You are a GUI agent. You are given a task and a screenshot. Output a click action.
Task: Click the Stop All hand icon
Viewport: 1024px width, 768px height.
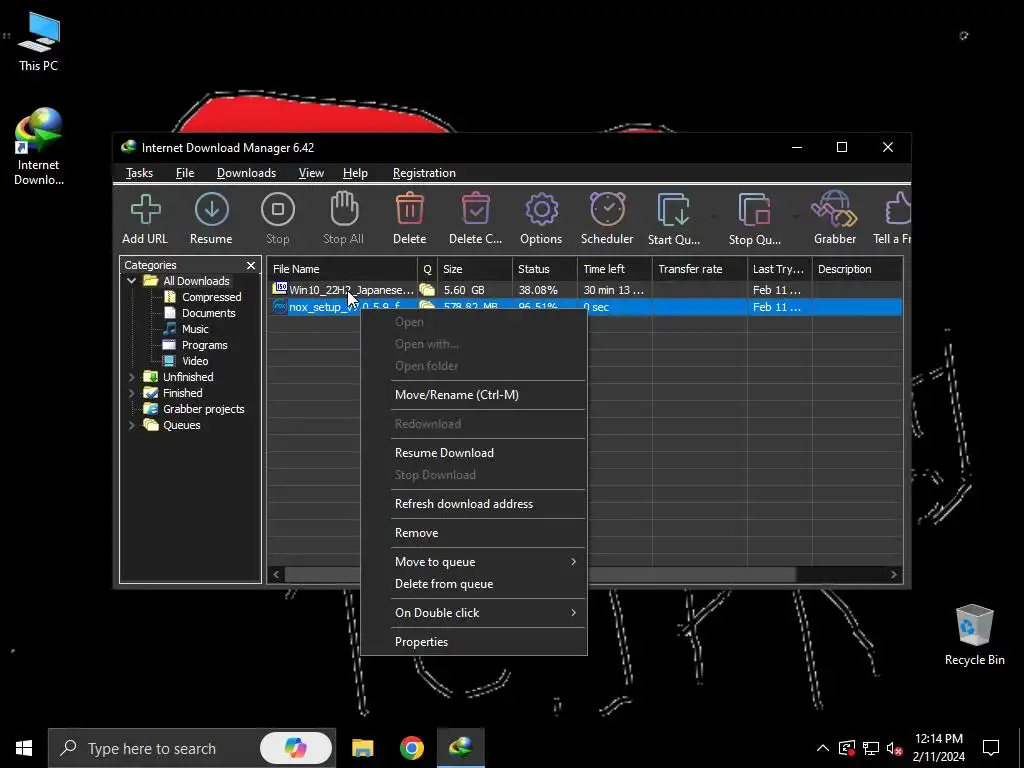coord(344,209)
